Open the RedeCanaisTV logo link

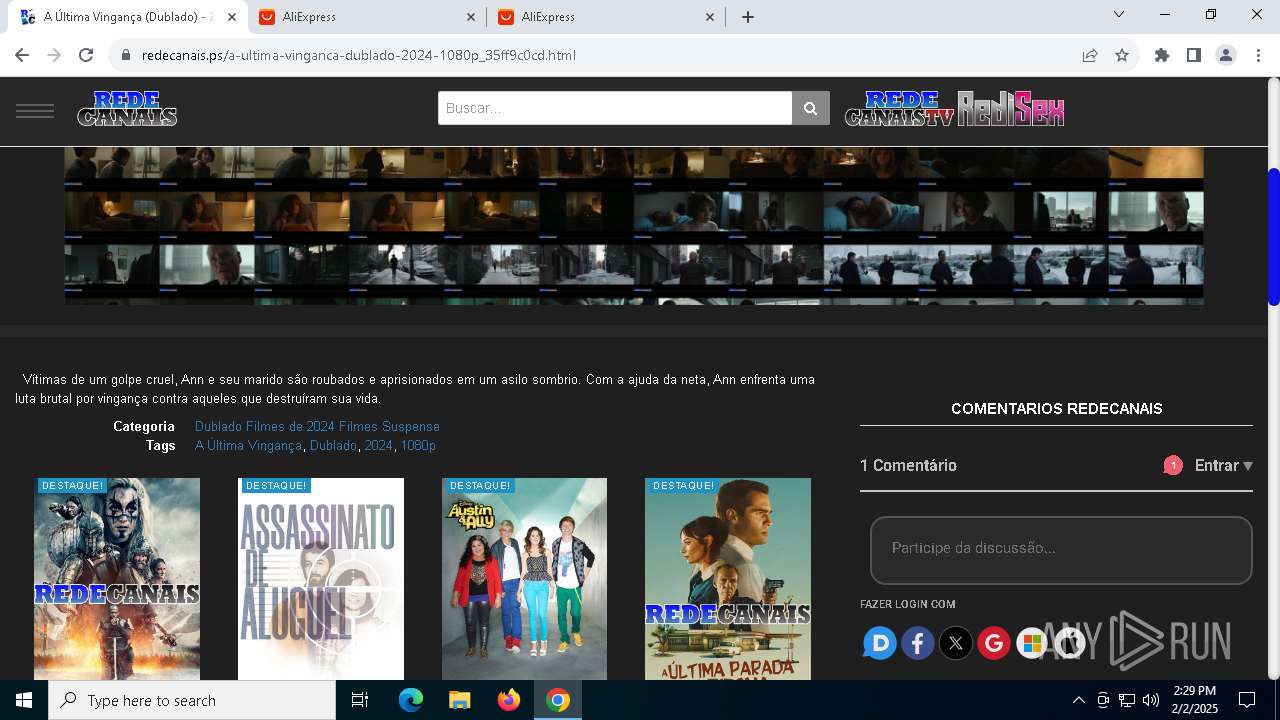coord(900,109)
